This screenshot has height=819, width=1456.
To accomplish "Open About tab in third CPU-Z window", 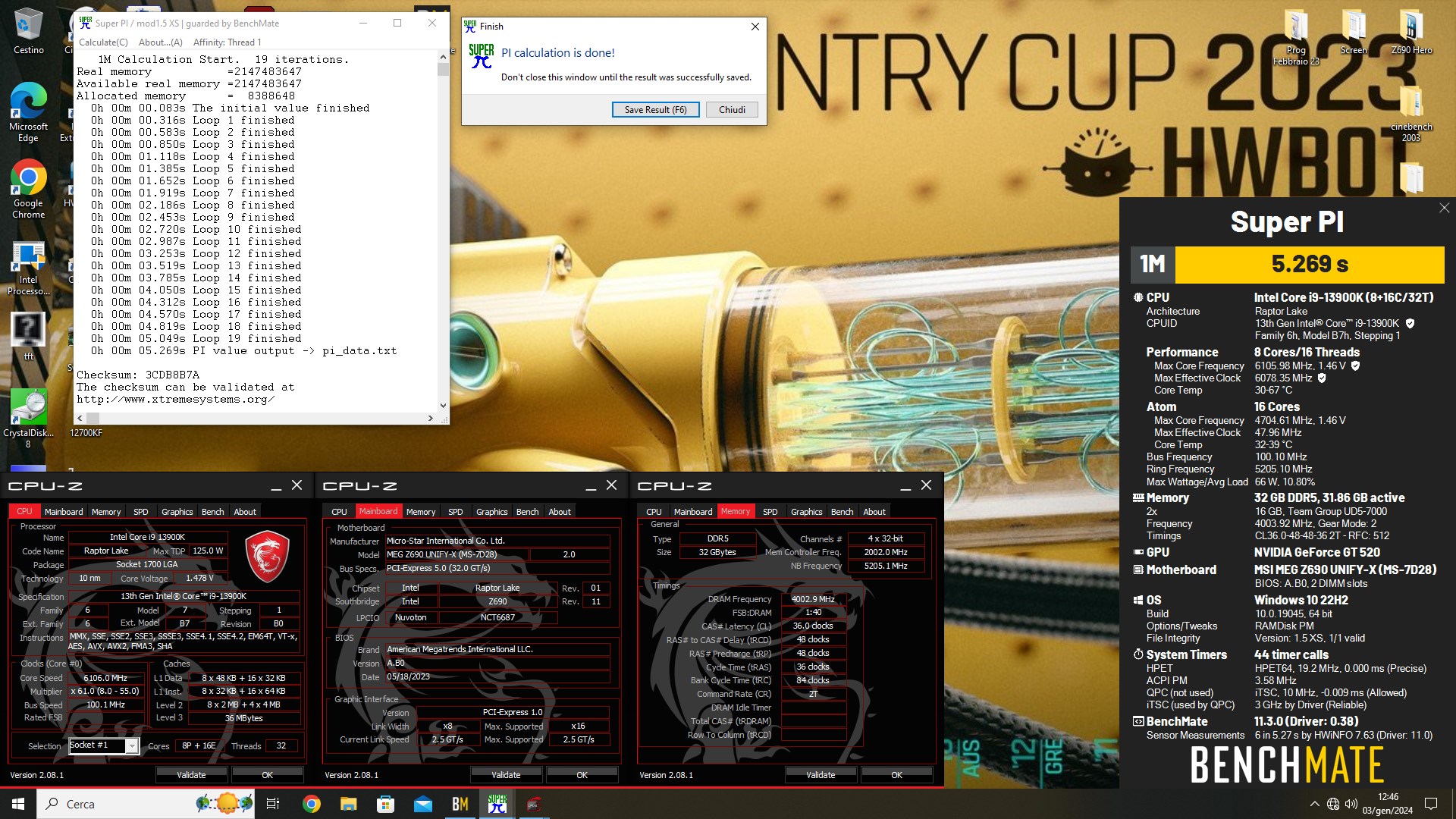I will 874,512.
